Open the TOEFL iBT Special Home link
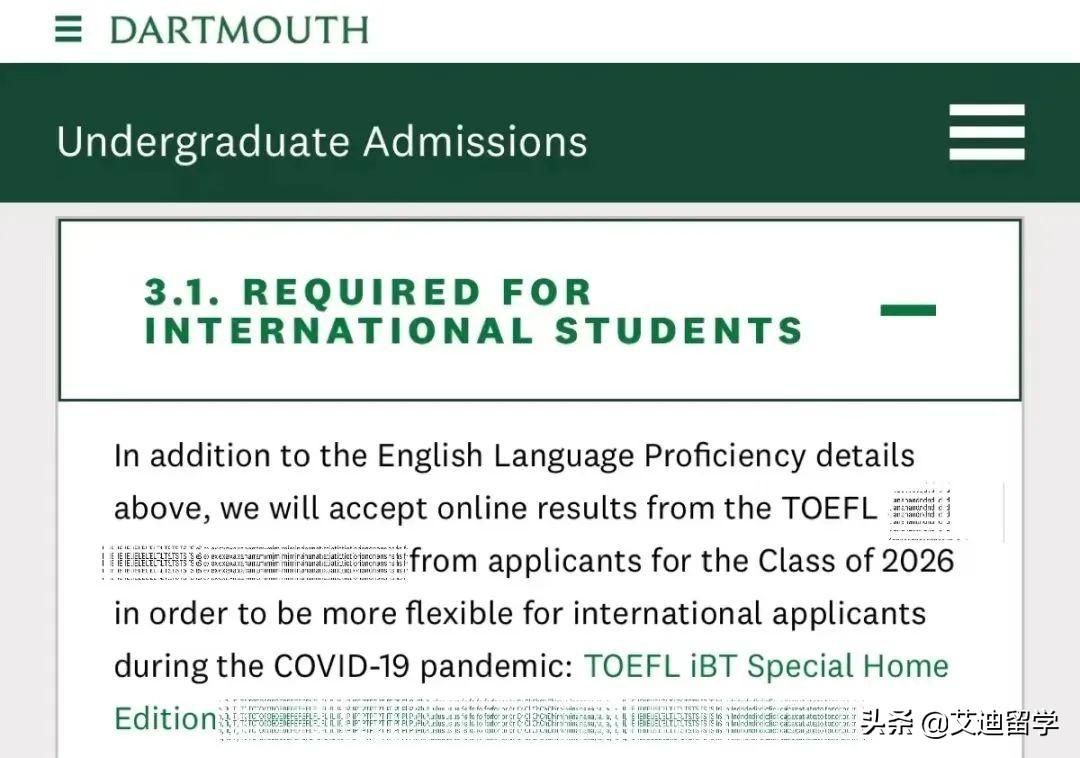 [x=766, y=666]
